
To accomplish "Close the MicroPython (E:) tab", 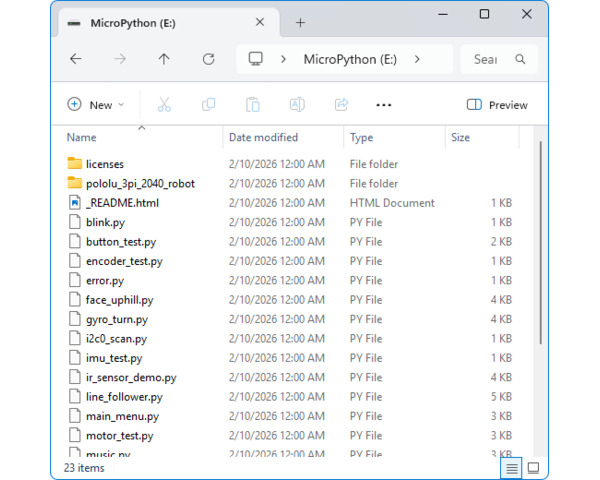I will (260, 22).
